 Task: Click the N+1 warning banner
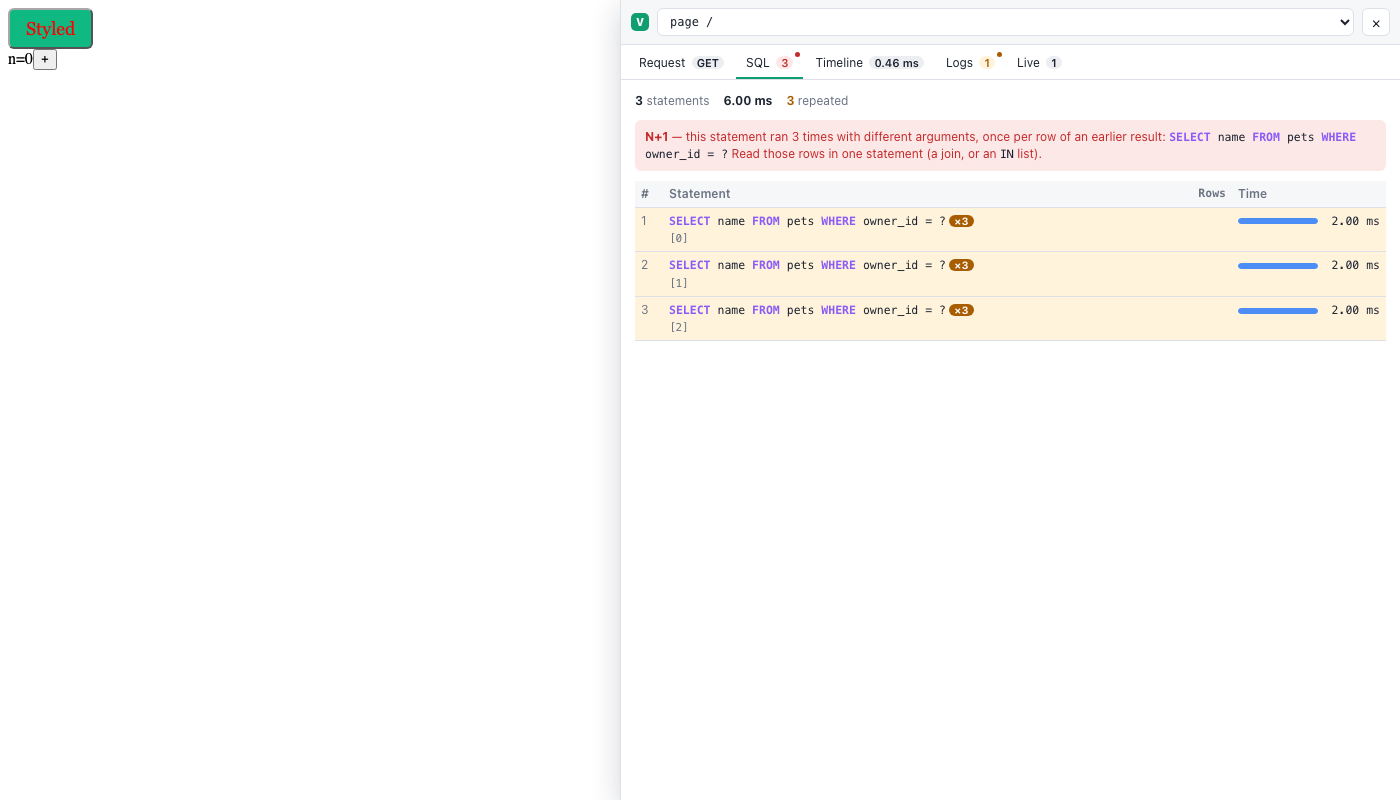[1010, 145]
